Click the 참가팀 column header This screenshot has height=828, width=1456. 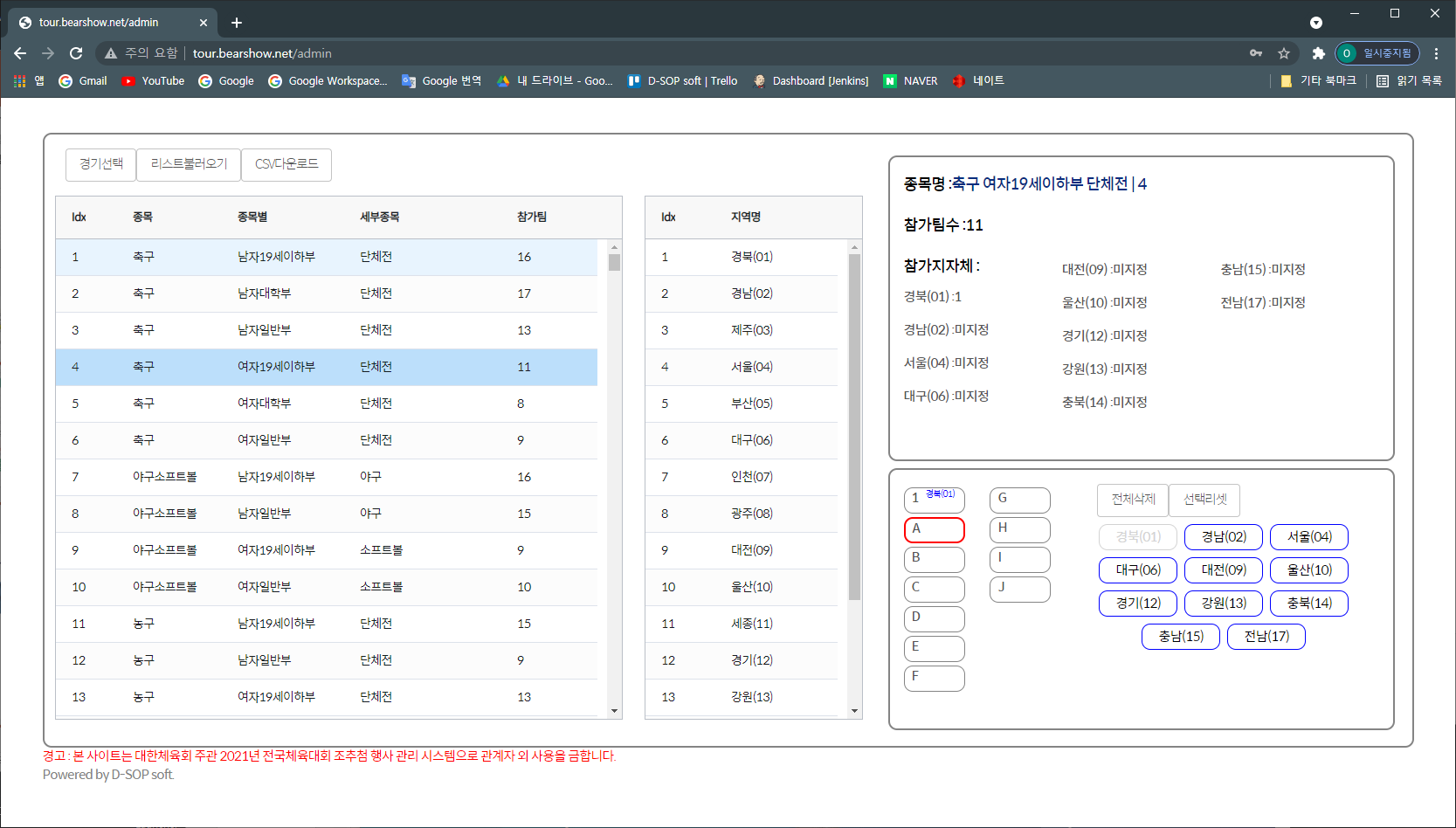pos(532,217)
